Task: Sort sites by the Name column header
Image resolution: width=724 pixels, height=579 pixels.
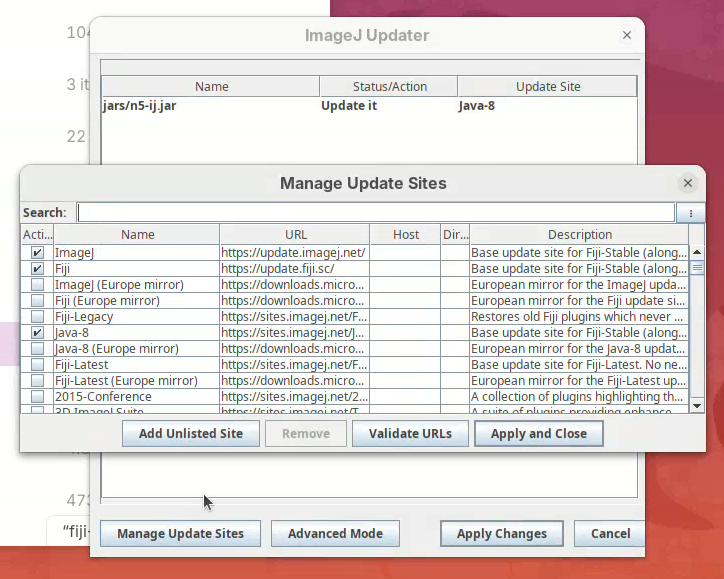Action: [137, 235]
